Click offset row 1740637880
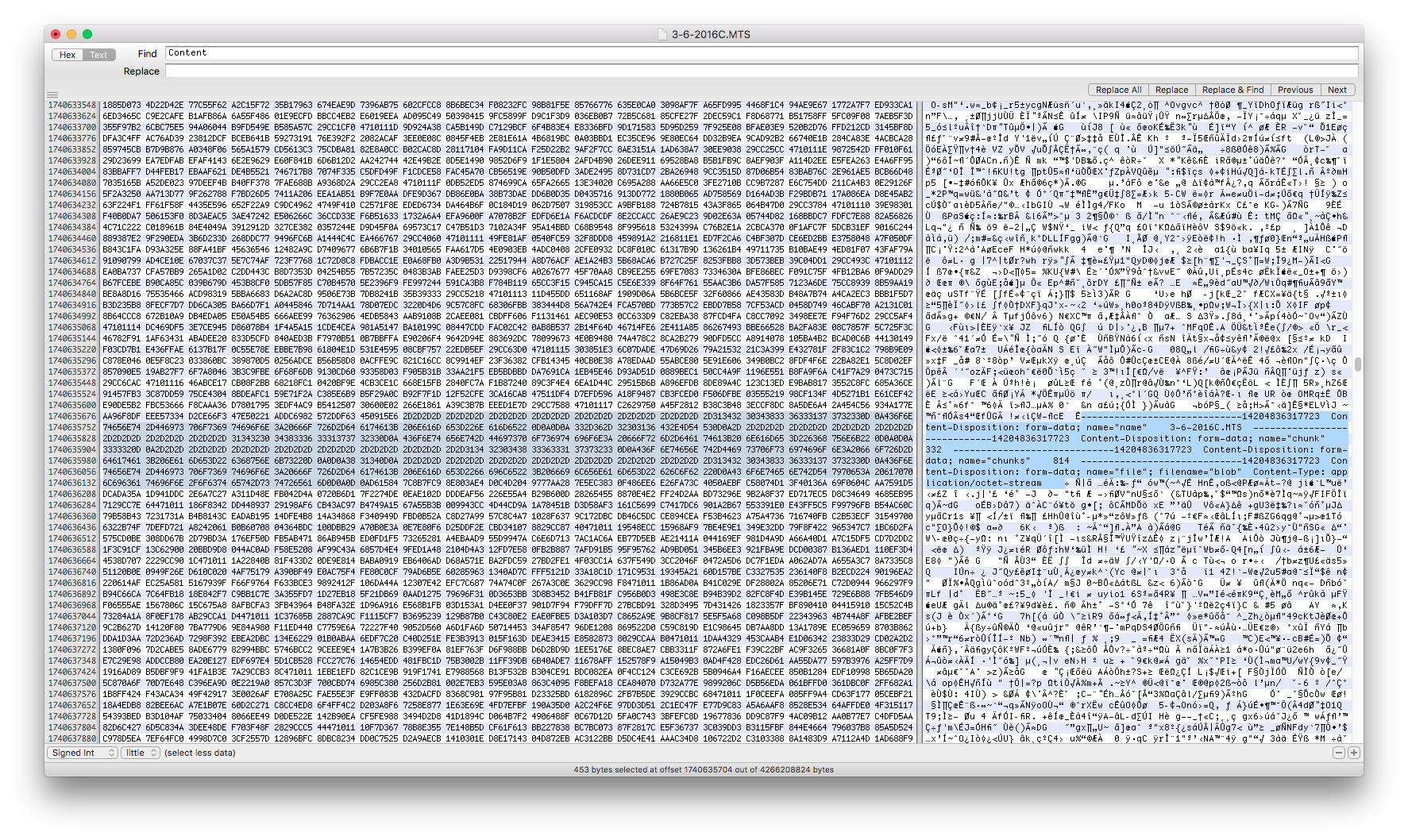This screenshot has height=840, width=1408. tap(71, 738)
